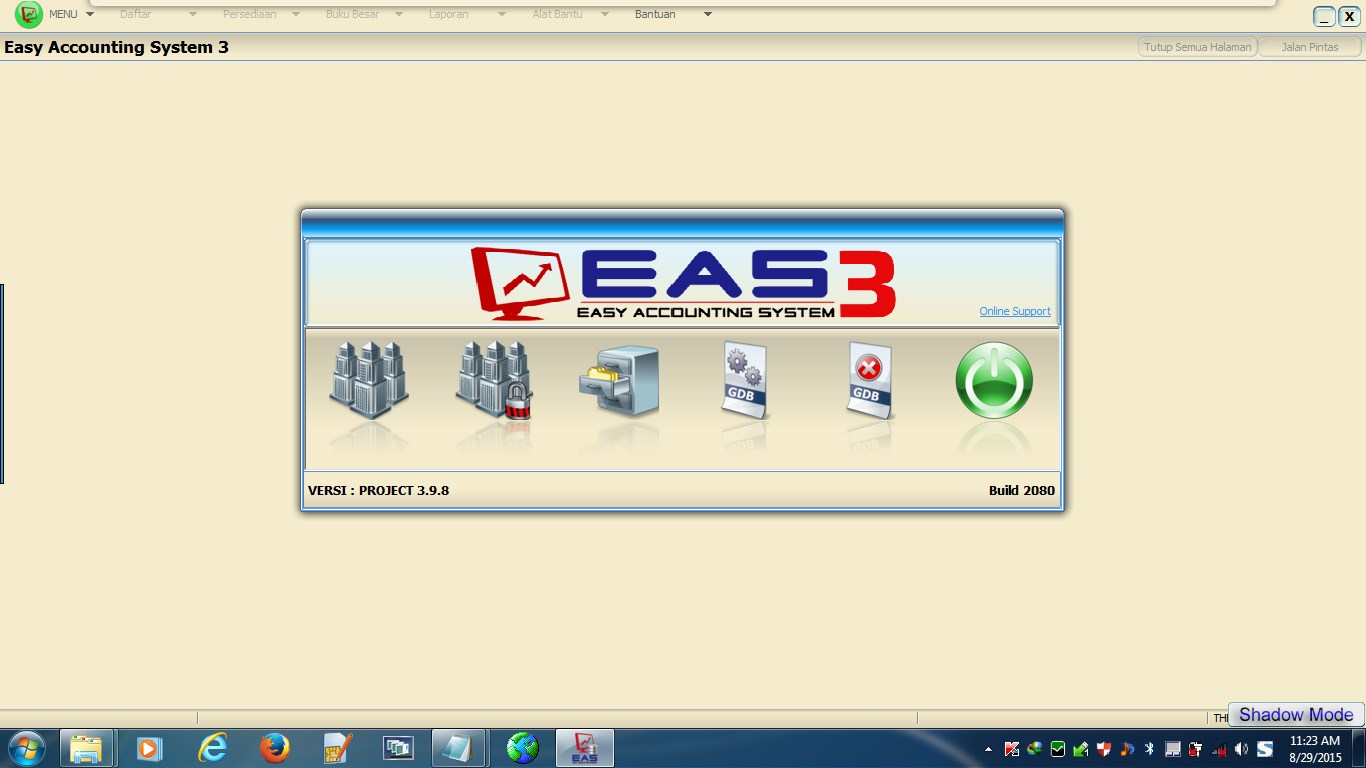The image size is (1366, 768).
Task: Click the Tutup Semua Halaman button
Action: click(1197, 47)
